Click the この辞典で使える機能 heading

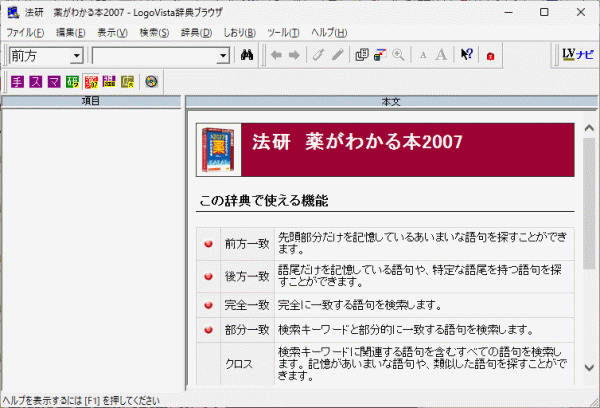tap(264, 201)
